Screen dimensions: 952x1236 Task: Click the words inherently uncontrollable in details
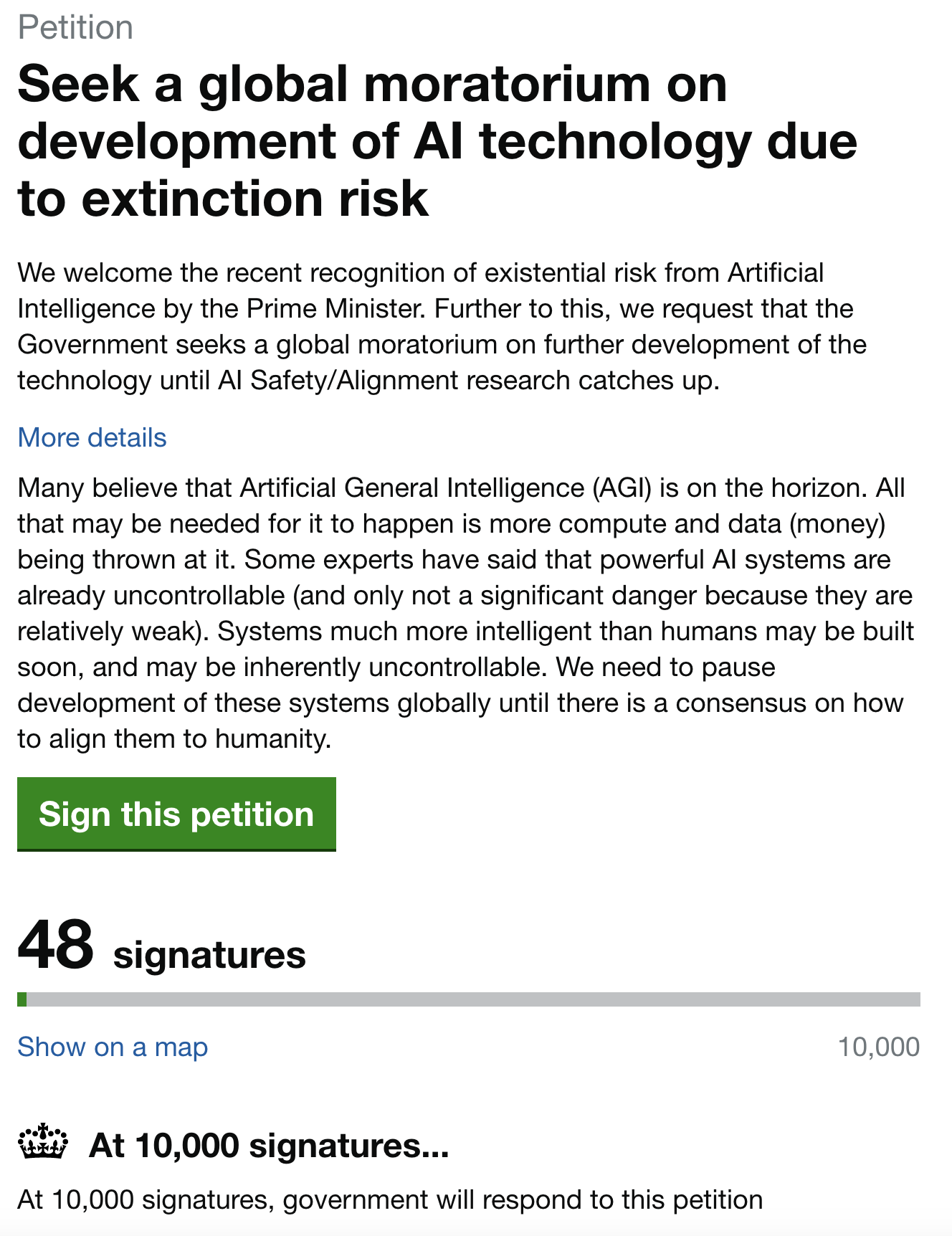(391, 667)
